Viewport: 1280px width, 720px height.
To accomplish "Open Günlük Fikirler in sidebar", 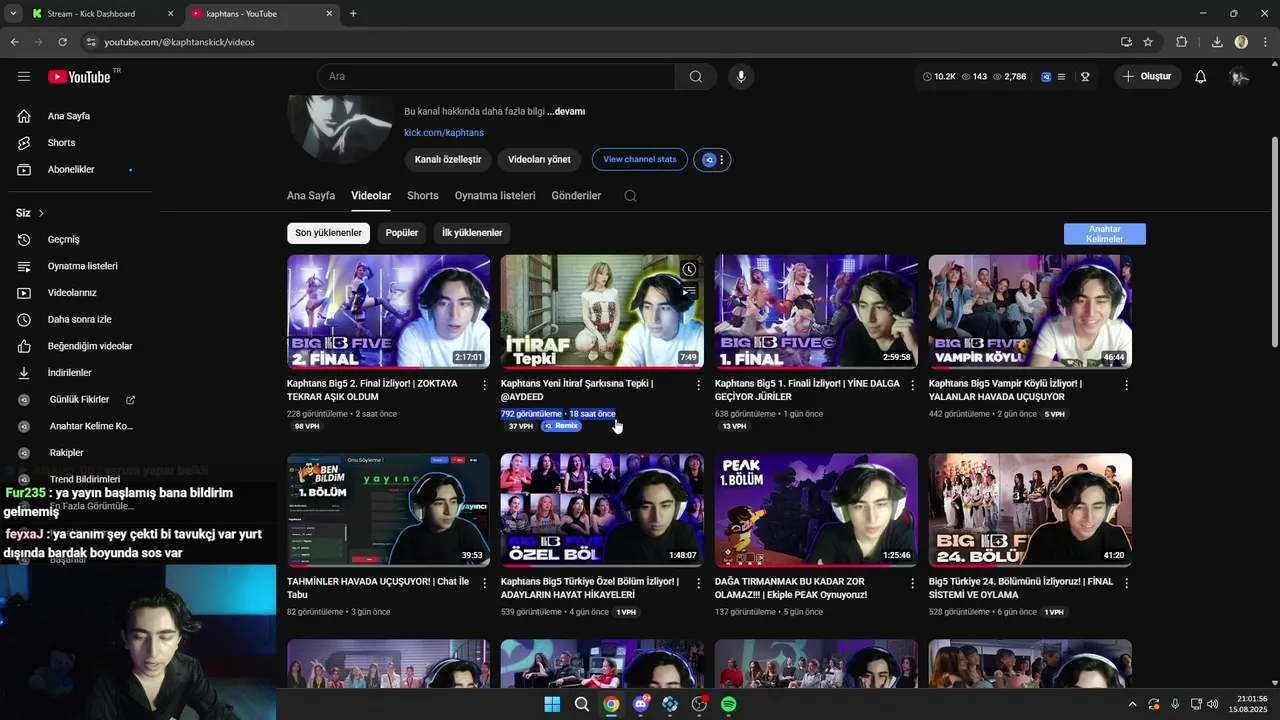I will 79,400.
